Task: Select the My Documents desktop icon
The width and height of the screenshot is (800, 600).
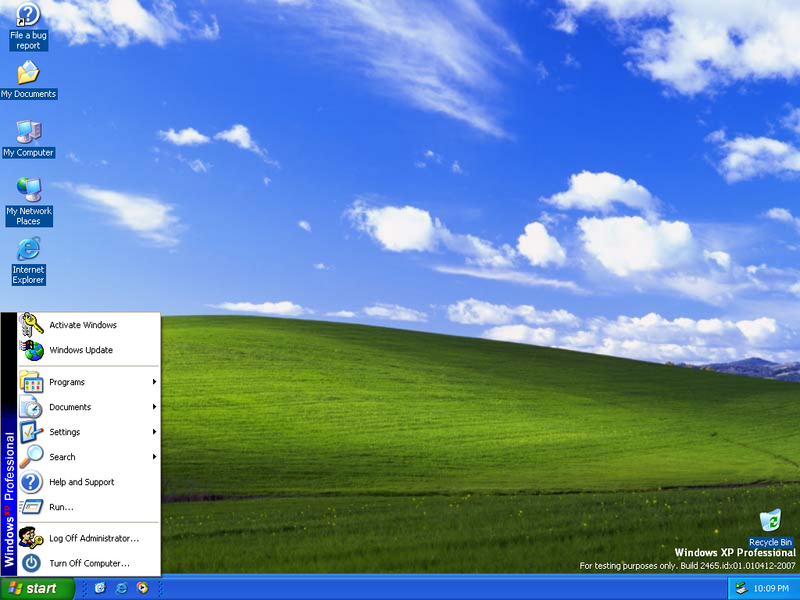Action: coord(28,80)
